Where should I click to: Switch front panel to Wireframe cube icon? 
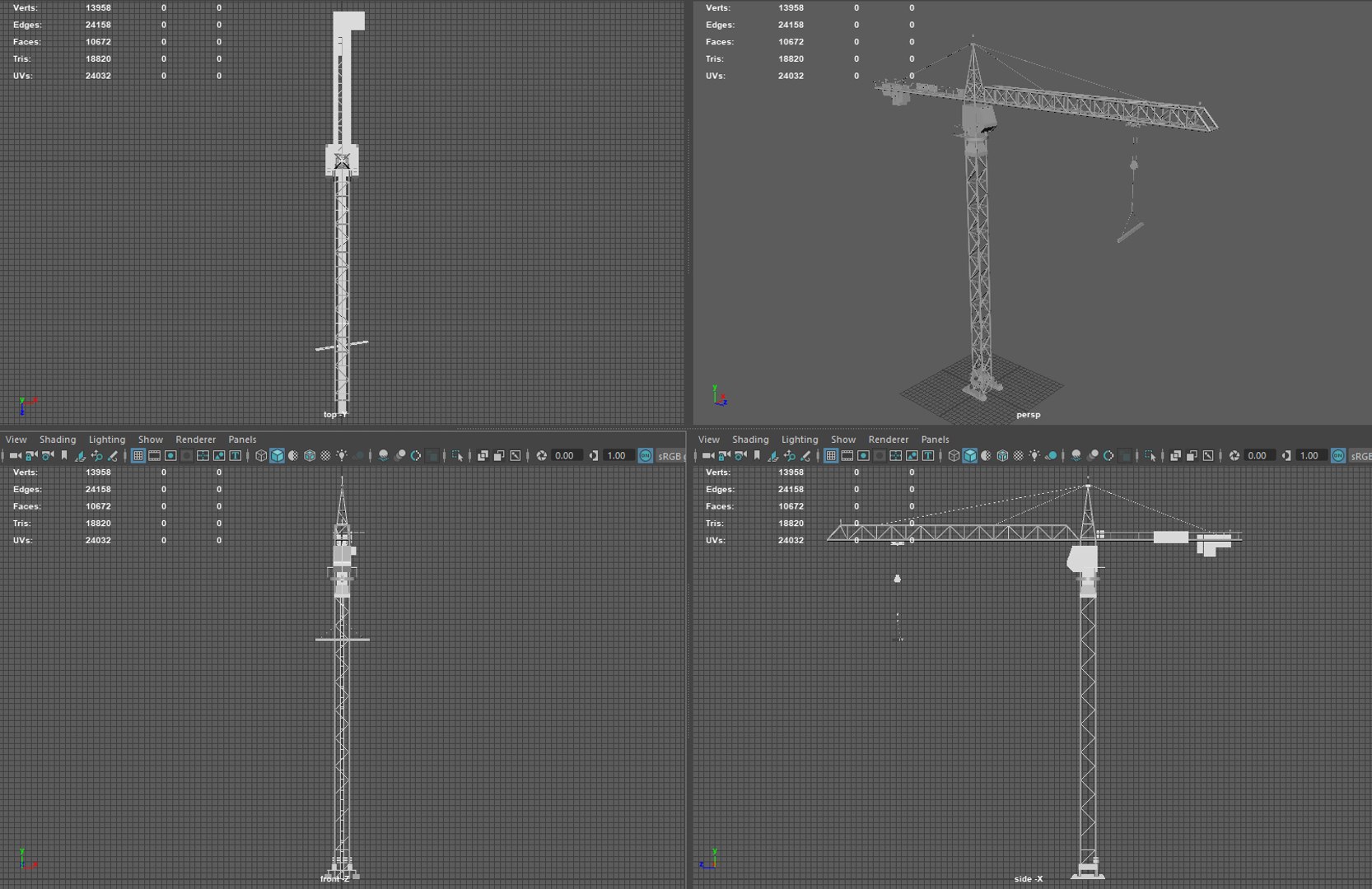261,455
